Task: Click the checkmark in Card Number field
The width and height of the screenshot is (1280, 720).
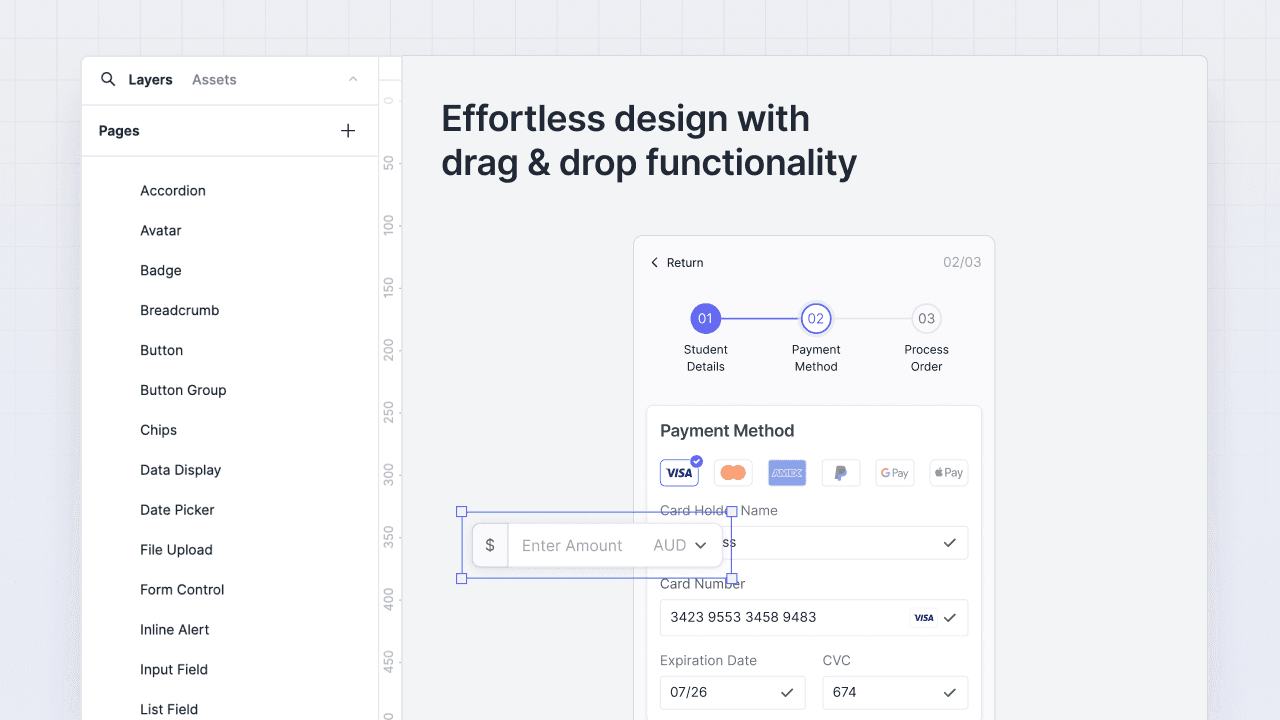Action: [950, 618]
